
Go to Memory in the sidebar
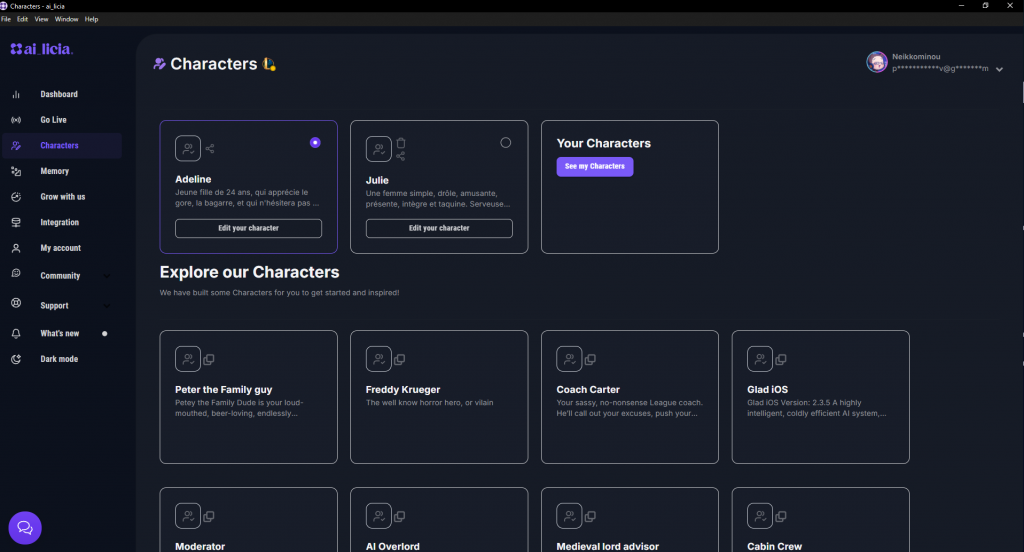(54, 171)
